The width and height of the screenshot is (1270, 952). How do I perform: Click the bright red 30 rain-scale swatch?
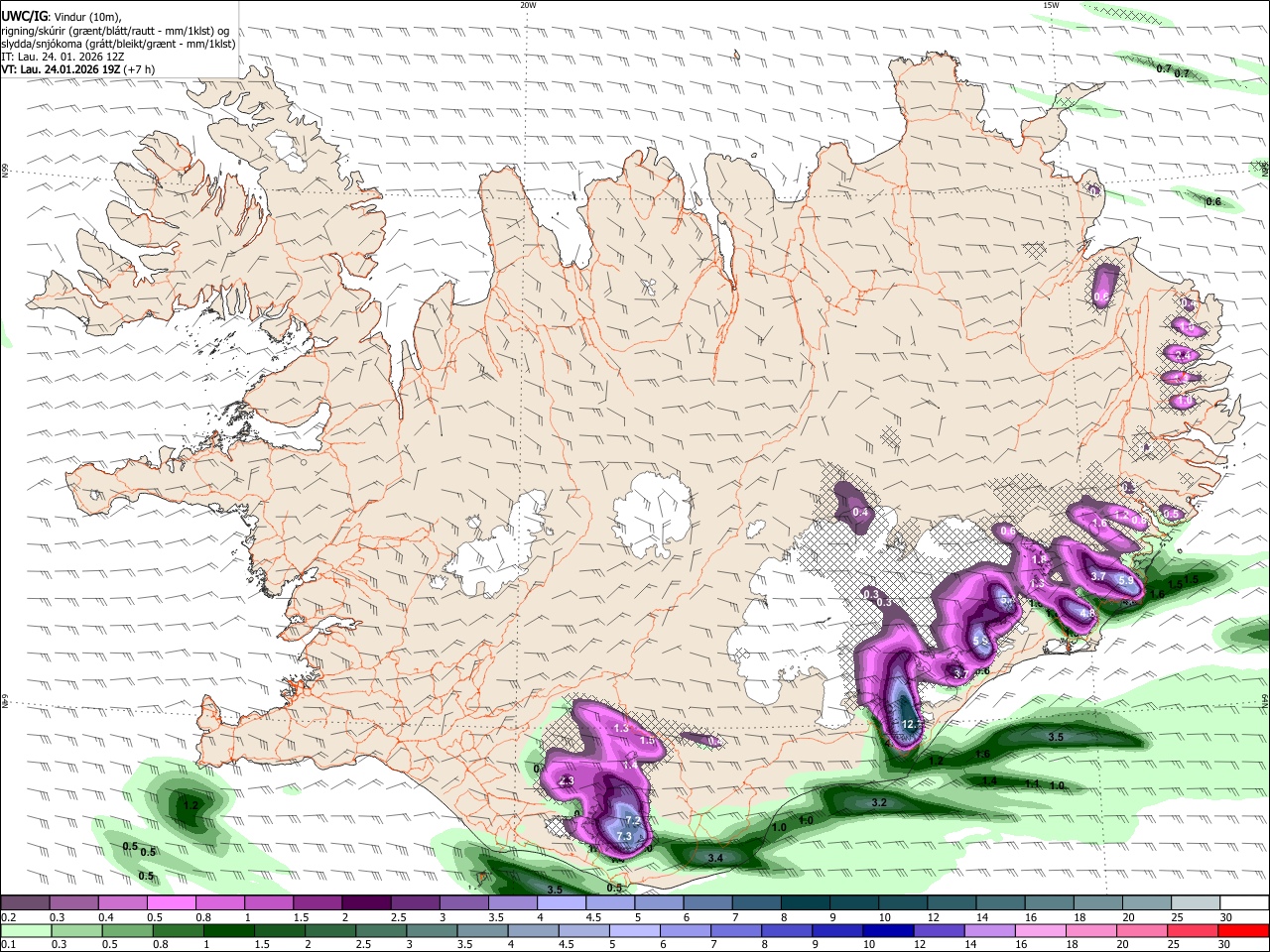1244,931
